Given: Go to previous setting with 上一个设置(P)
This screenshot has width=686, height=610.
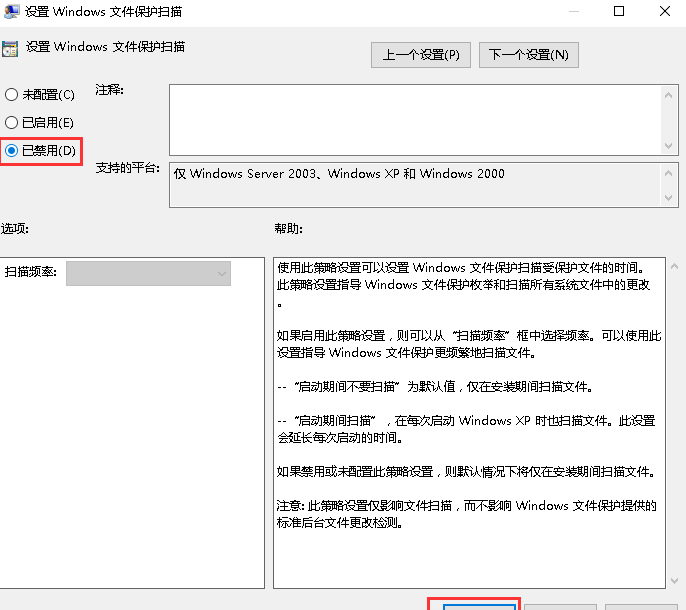Looking at the screenshot, I should (420, 55).
